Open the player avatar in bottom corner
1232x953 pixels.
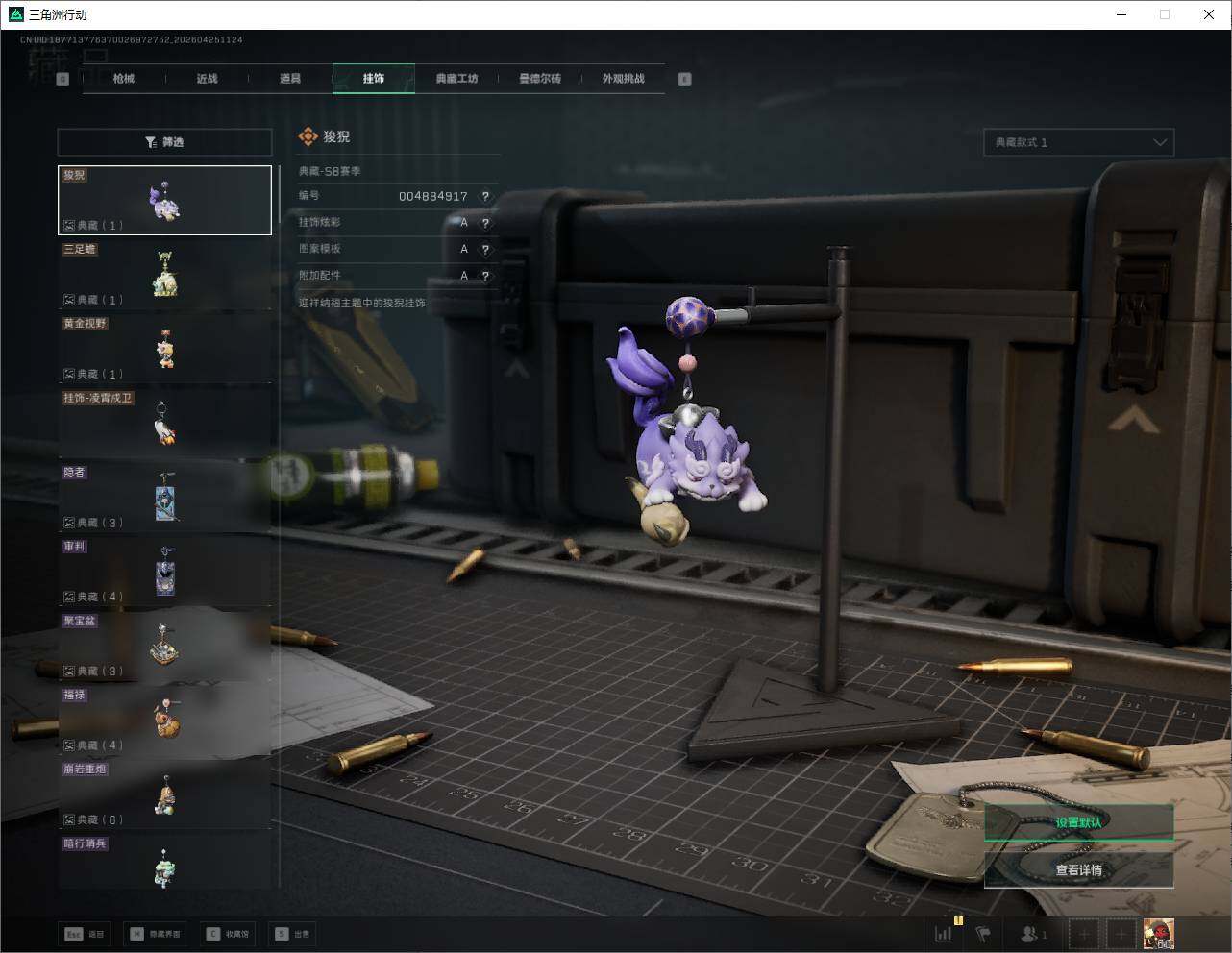click(x=1158, y=934)
